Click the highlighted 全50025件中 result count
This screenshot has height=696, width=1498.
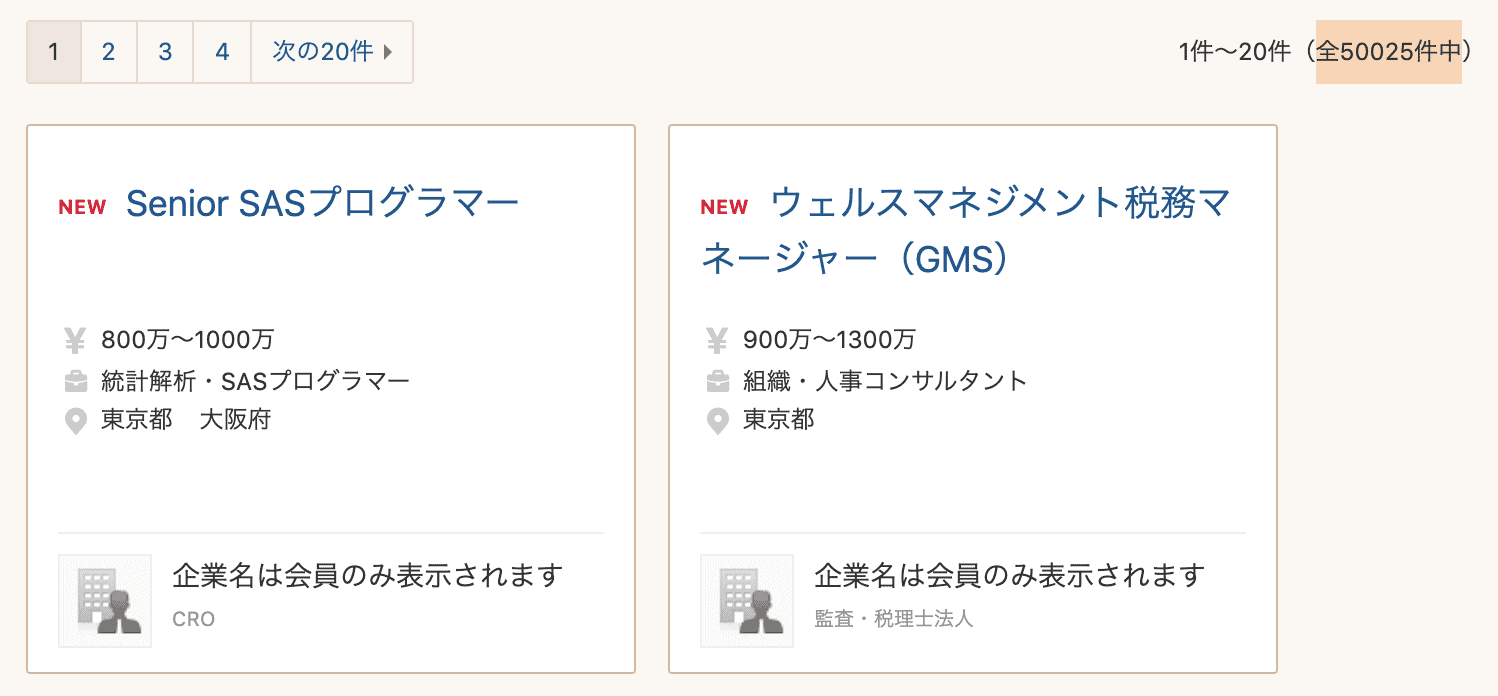tap(1389, 52)
